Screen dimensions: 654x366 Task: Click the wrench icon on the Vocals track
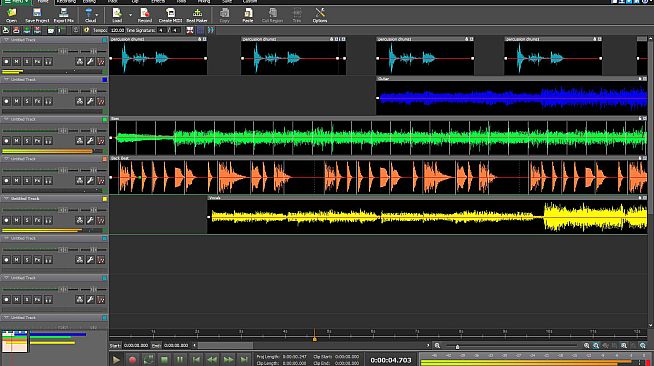[90, 220]
